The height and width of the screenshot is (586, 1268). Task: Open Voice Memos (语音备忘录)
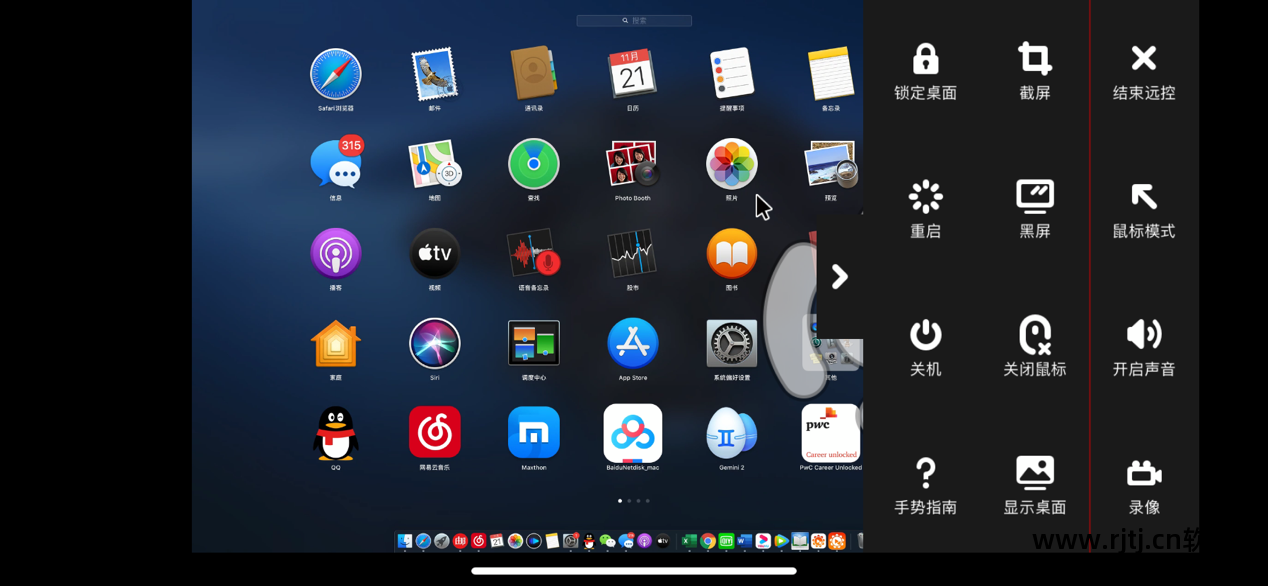[533, 254]
